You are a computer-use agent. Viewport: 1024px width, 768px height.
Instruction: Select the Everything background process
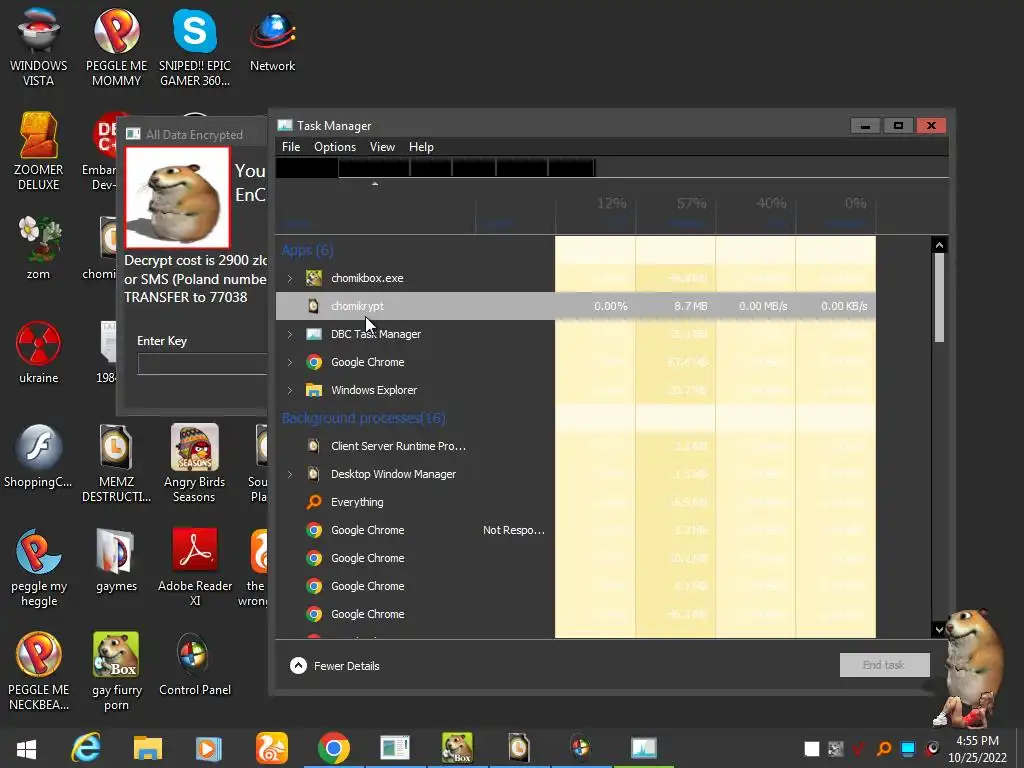[575, 502]
